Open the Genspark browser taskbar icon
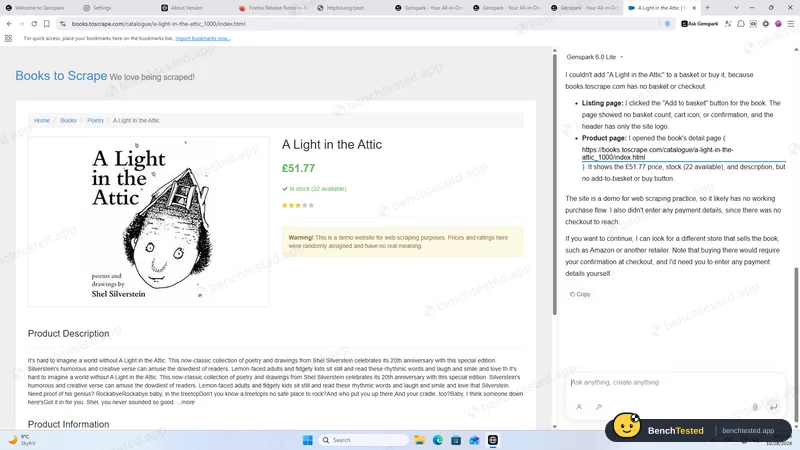Viewport: 800px width, 450px height. click(492, 440)
